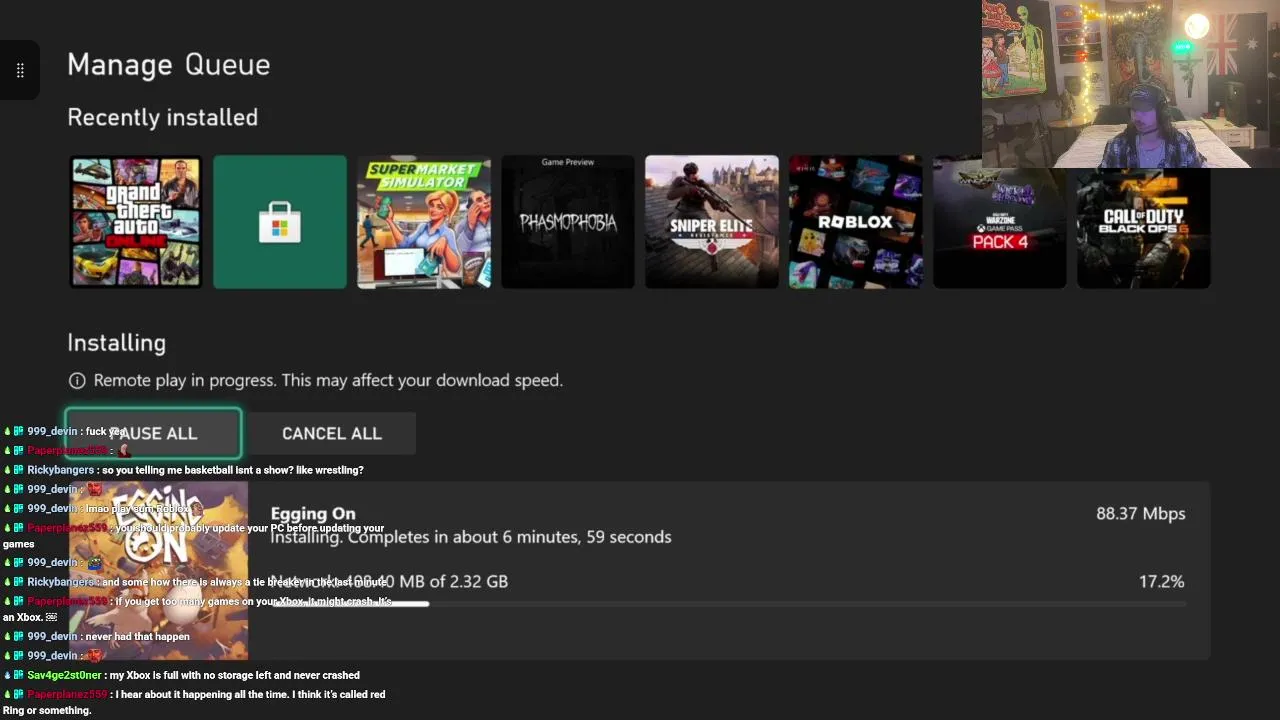Open the Microsoft Store tile
Viewport: 1280px width, 720px height.
(280, 222)
